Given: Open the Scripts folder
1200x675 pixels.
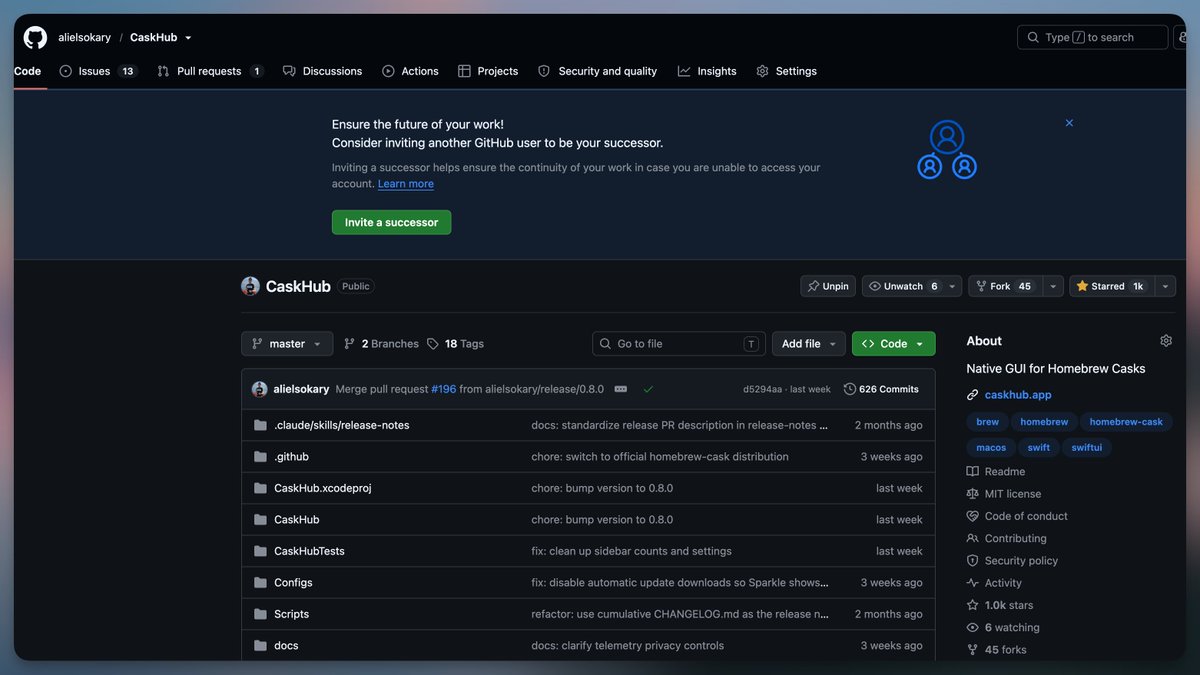Looking at the screenshot, I should click(x=291, y=614).
